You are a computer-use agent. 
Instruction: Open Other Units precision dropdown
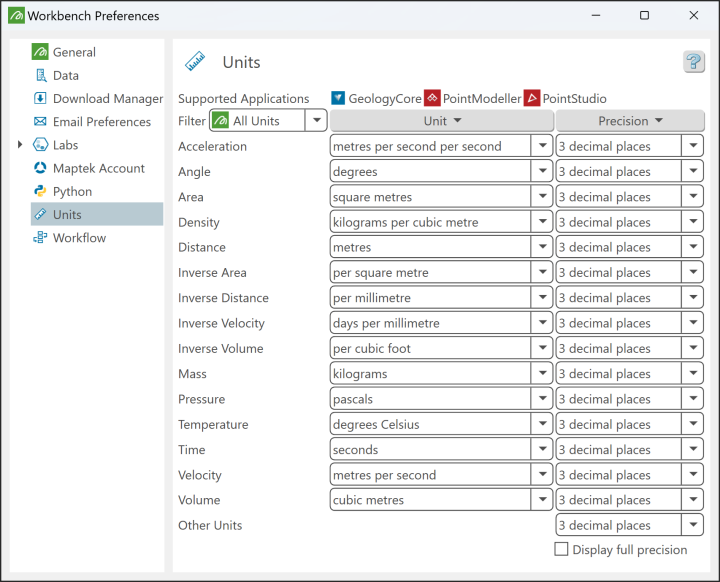693,526
